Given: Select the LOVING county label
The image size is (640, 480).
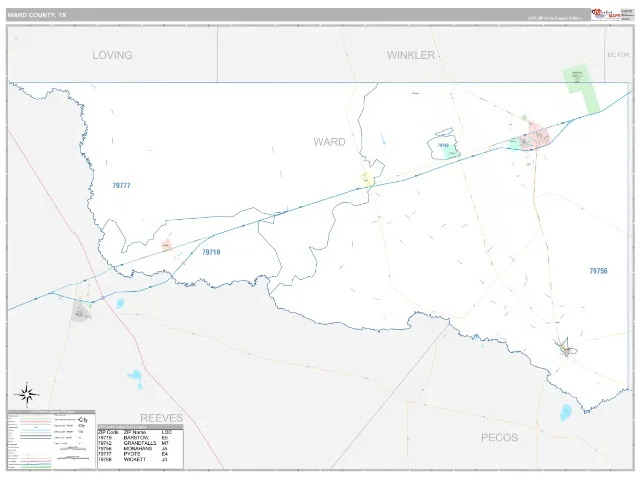Looking at the screenshot, I should pos(112,55).
